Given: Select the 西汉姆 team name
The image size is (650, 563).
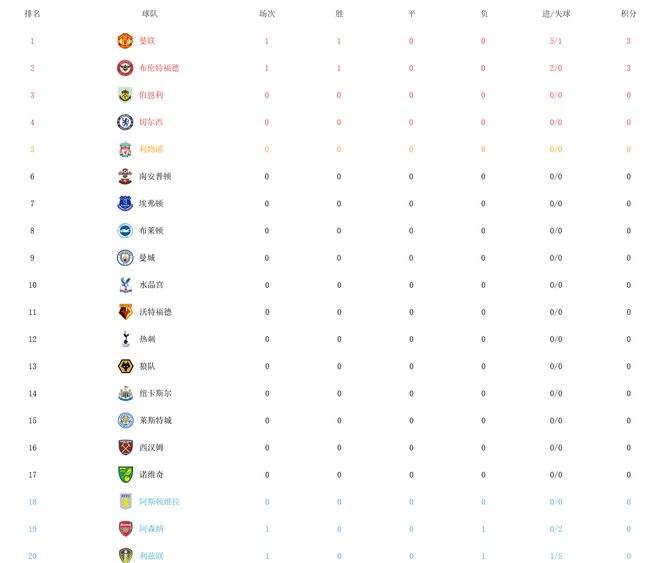Looking at the screenshot, I should coord(151,448).
